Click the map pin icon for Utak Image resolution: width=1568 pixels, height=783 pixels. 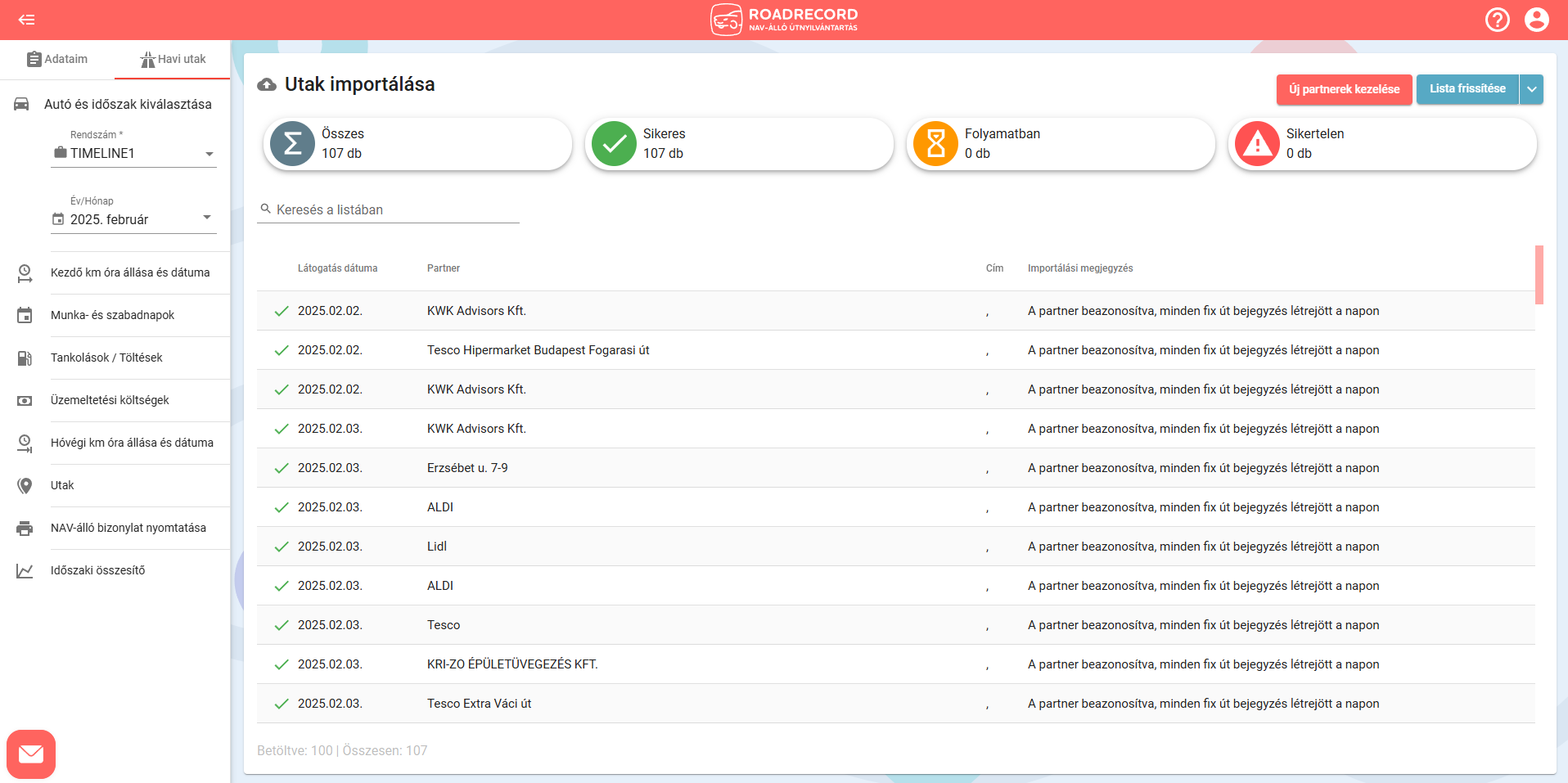(25, 485)
